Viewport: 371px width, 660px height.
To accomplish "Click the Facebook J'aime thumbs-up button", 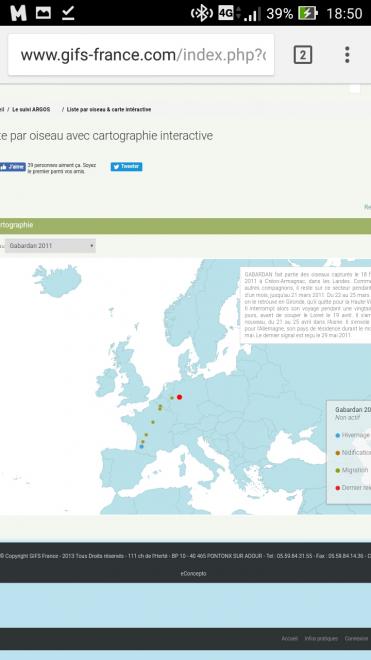I will pos(13,167).
